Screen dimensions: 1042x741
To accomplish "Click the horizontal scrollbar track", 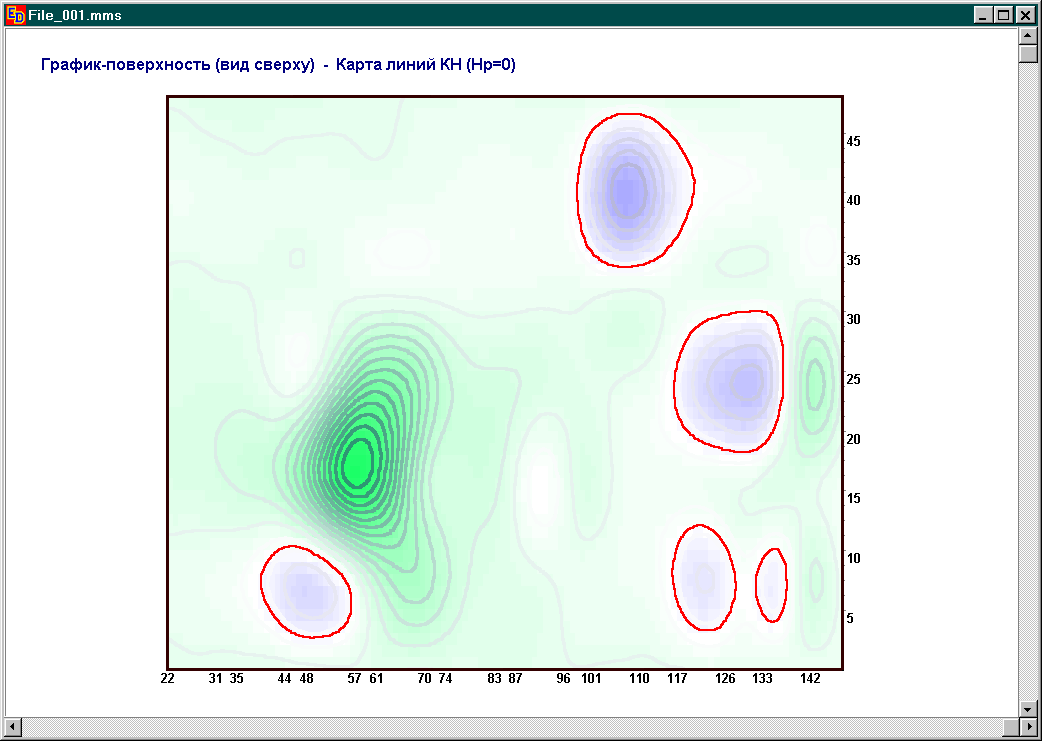I will 520,724.
